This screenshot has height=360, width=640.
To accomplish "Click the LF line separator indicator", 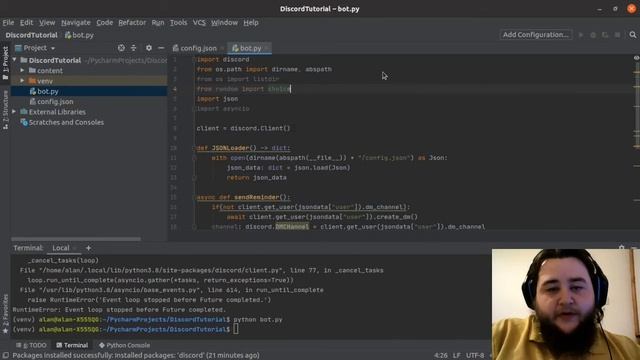I will (456, 356).
